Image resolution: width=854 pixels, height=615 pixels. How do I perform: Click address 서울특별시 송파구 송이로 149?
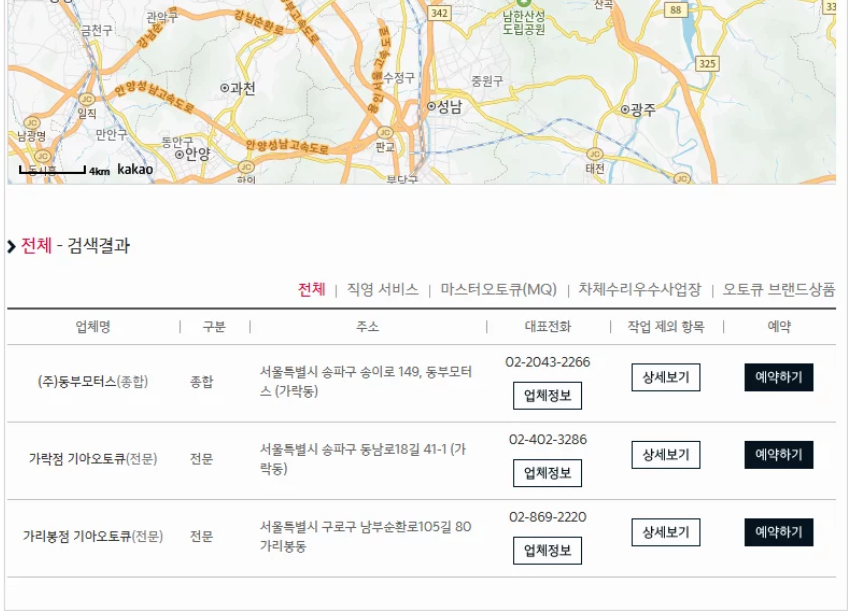tap(365, 381)
